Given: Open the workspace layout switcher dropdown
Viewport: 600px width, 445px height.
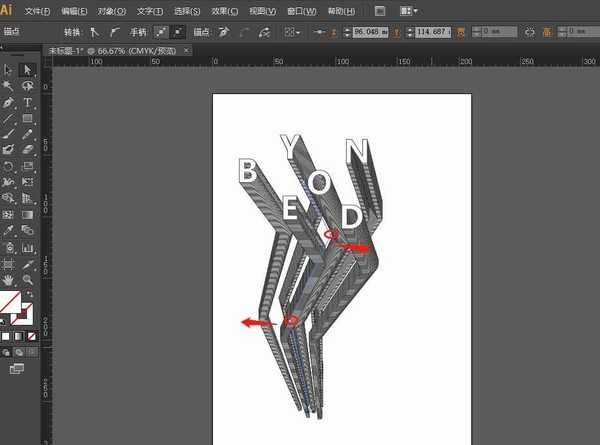Looking at the screenshot, I should pos(409,10).
